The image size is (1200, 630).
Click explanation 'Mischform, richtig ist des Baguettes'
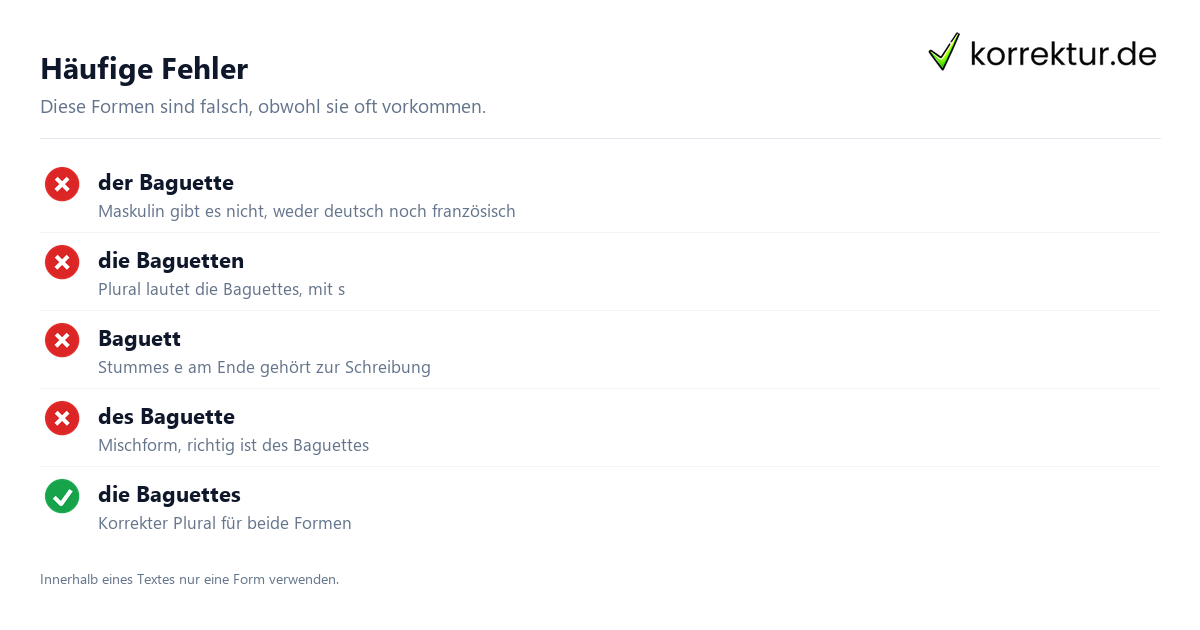[x=234, y=446]
